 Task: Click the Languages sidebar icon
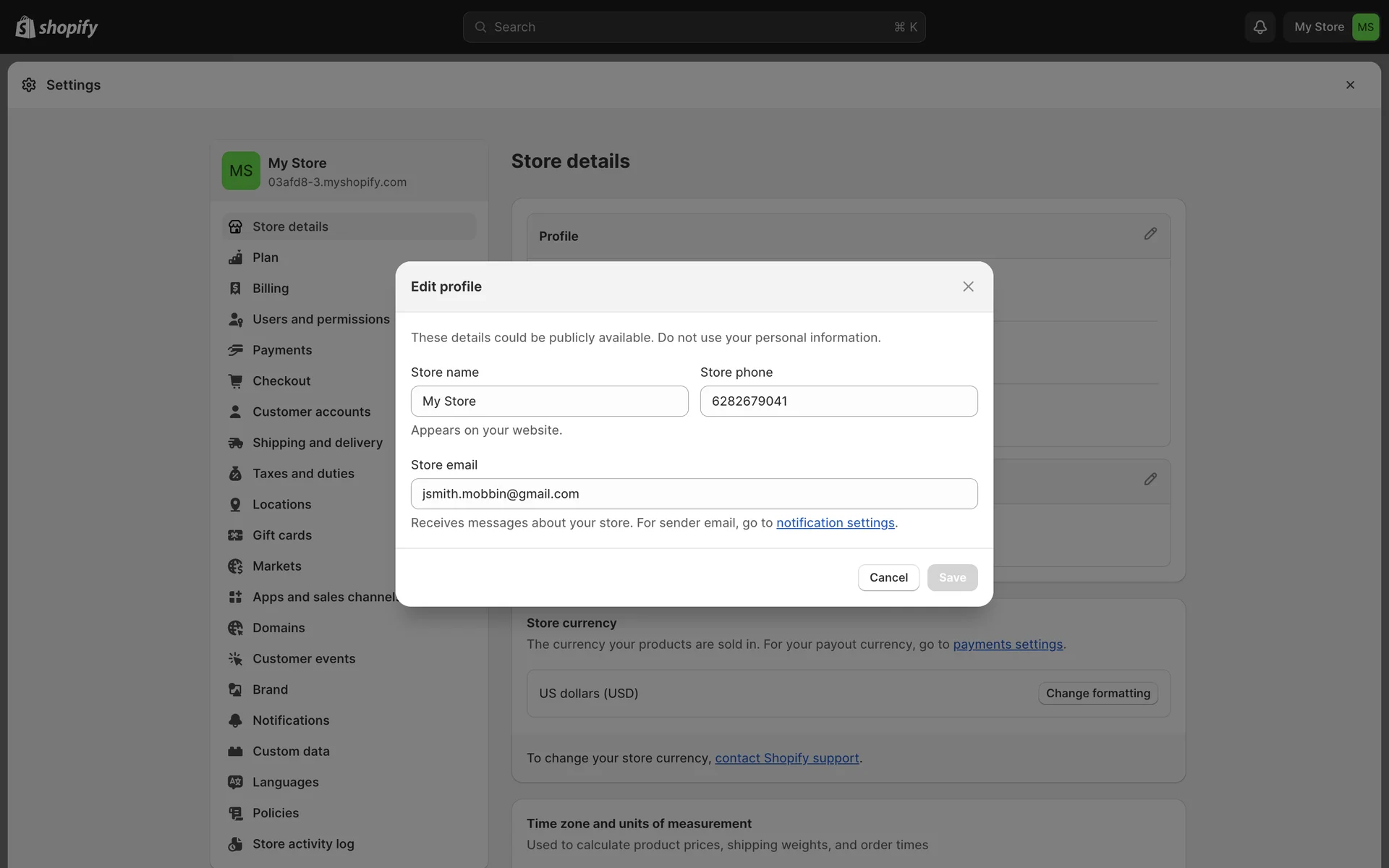point(235,782)
